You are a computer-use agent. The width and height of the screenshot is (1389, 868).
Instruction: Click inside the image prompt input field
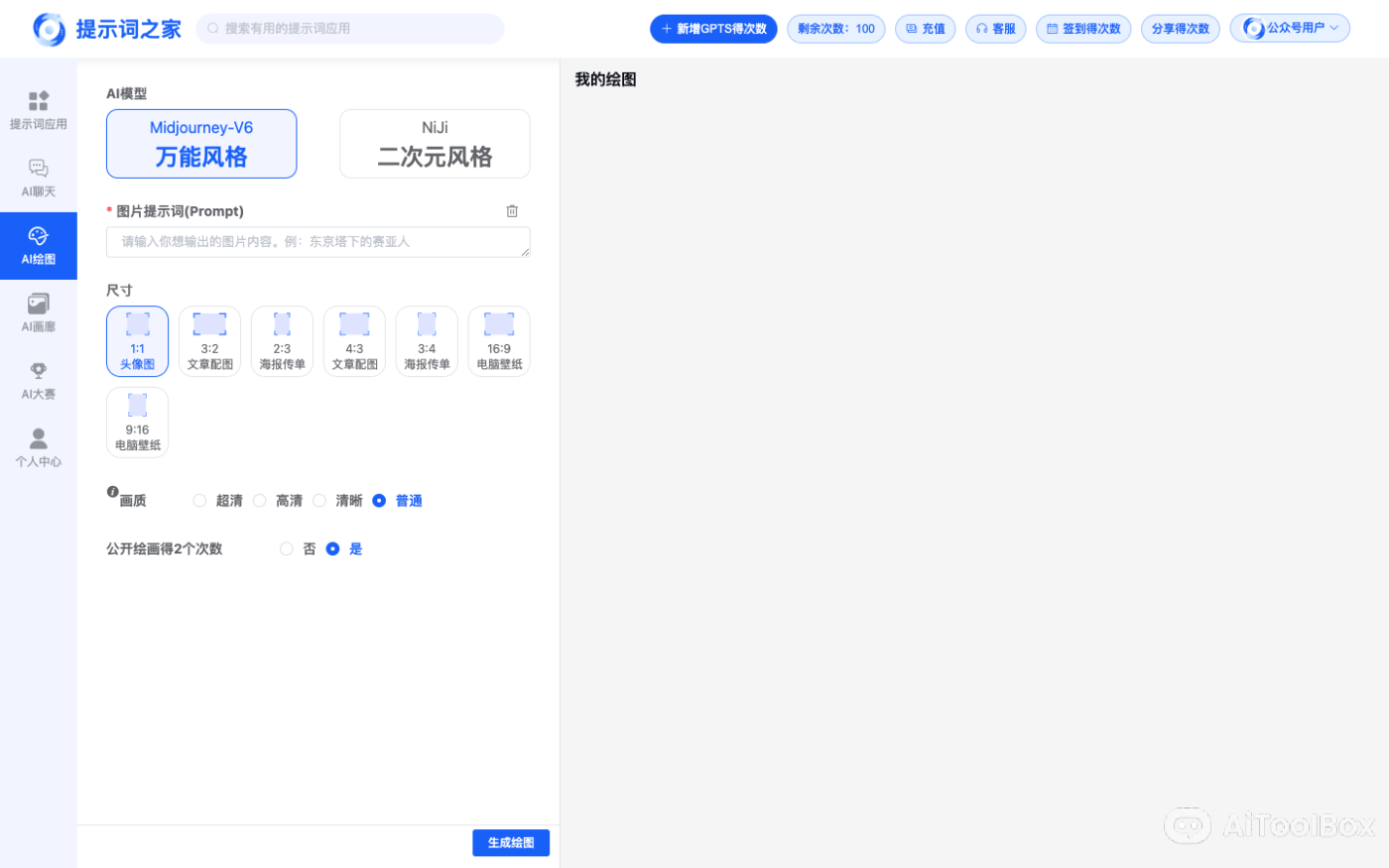(x=317, y=241)
